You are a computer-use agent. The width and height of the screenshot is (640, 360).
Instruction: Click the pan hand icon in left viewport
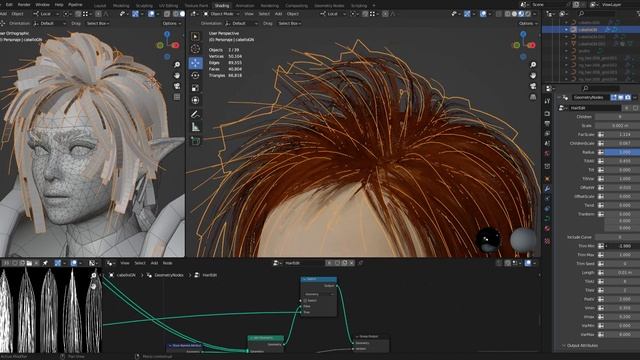point(177,76)
